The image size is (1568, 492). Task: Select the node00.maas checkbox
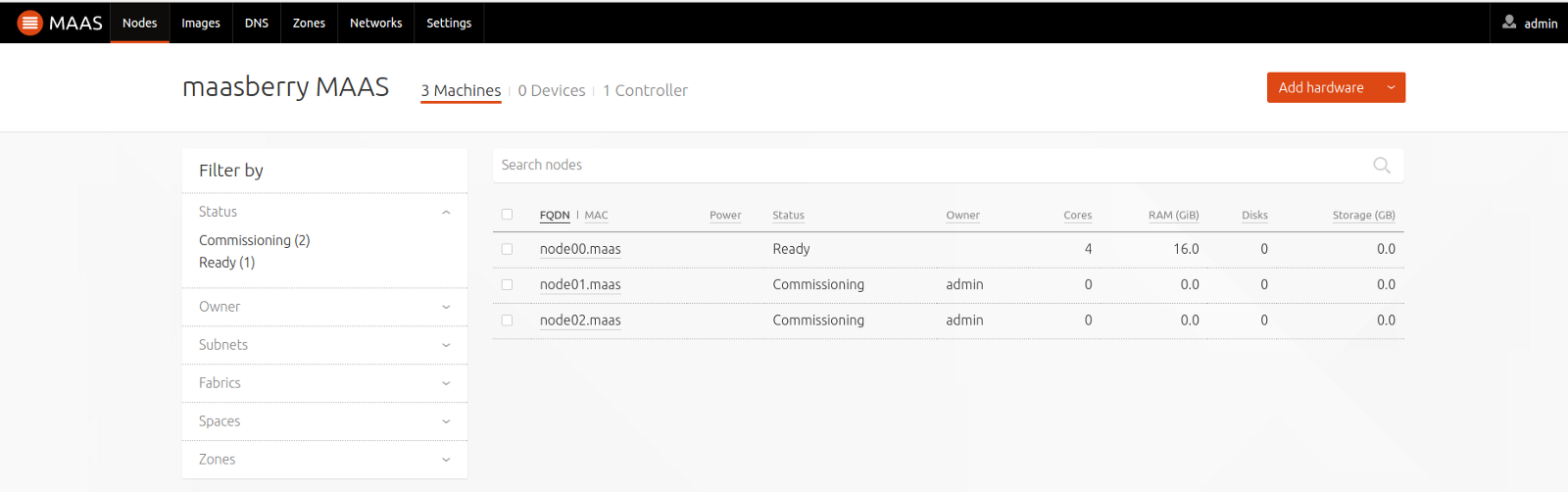coord(507,249)
